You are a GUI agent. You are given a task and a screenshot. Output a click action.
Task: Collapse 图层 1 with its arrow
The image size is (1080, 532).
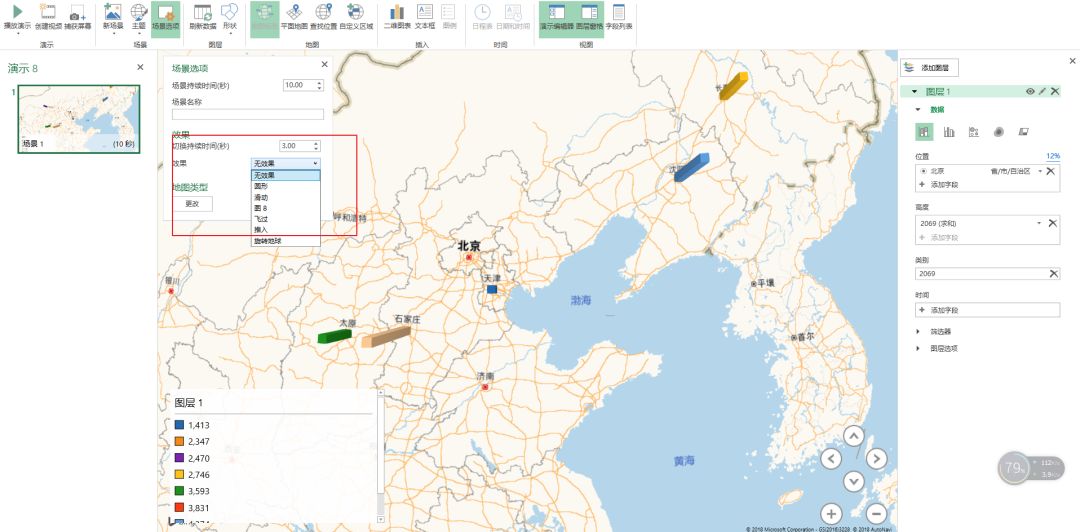pyautogui.click(x=914, y=92)
